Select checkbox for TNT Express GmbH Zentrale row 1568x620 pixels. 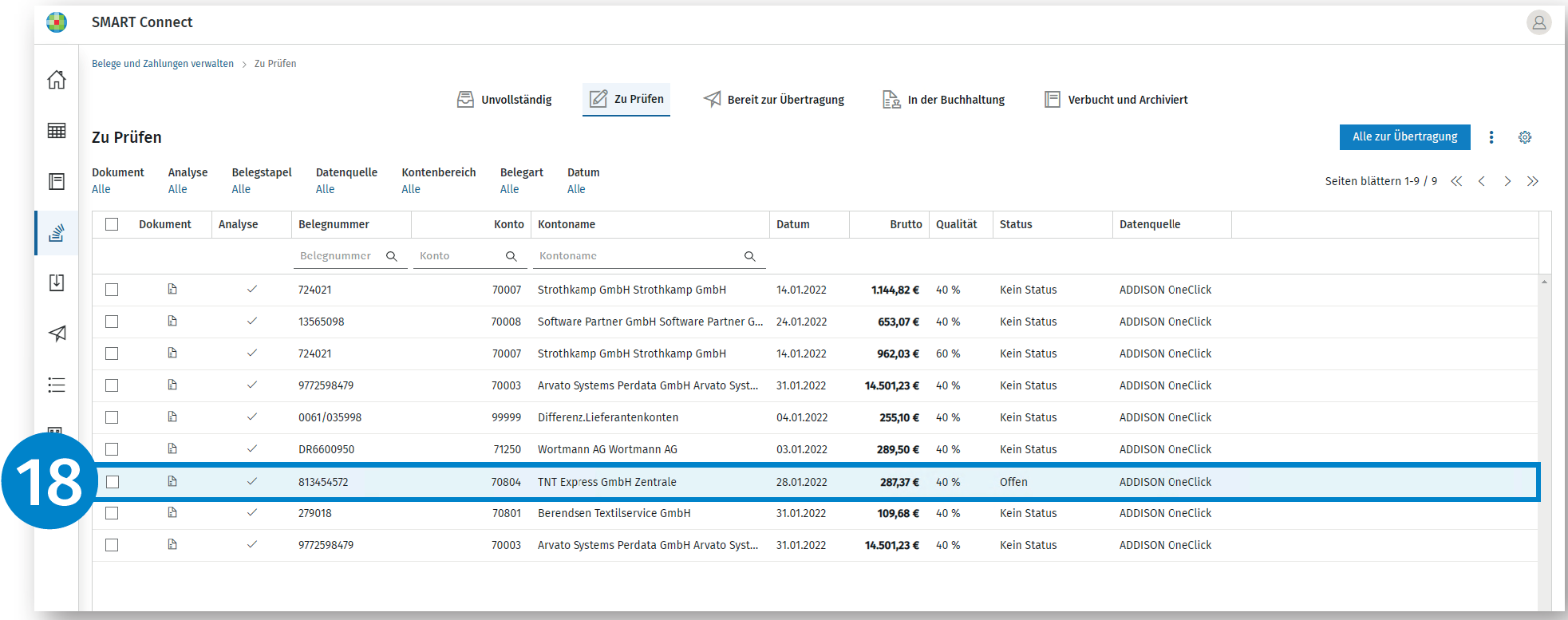point(112,482)
